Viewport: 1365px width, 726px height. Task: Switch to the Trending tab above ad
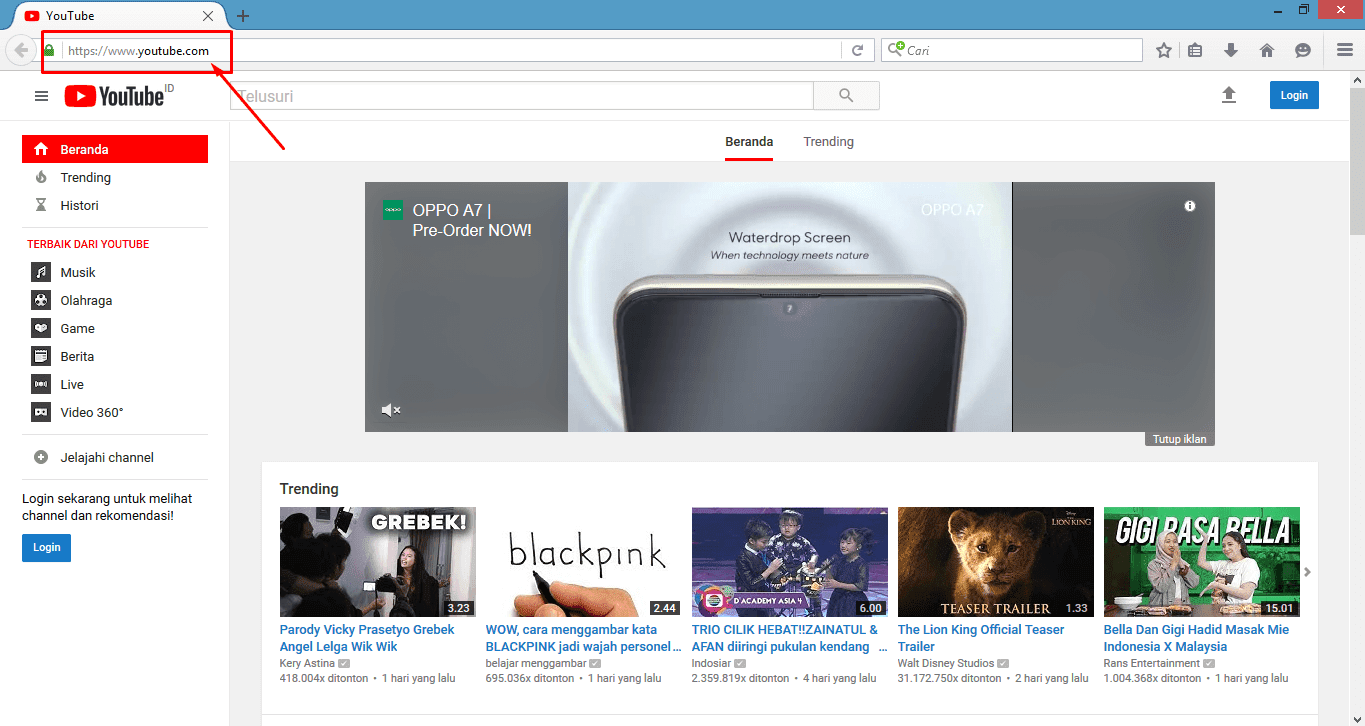pos(828,142)
